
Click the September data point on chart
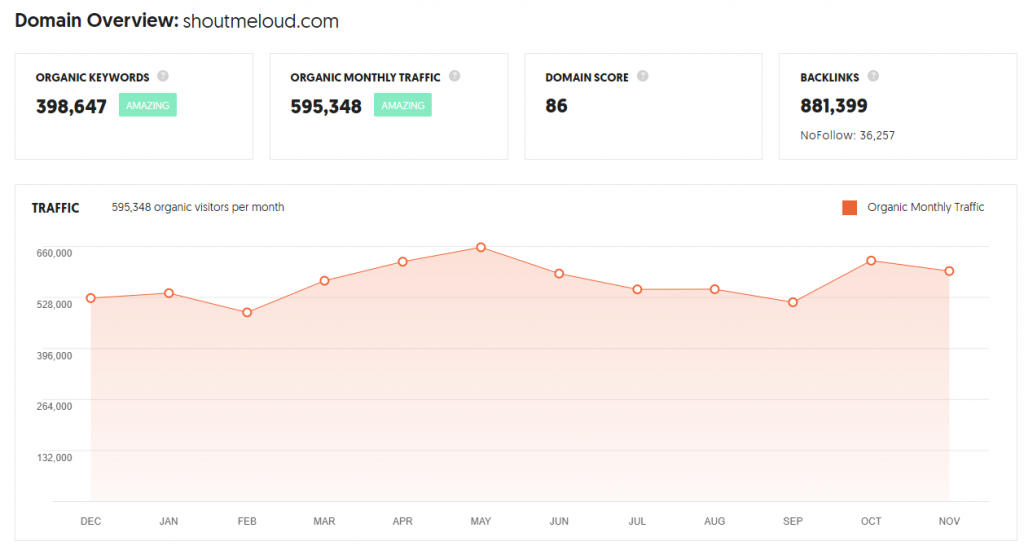point(793,302)
